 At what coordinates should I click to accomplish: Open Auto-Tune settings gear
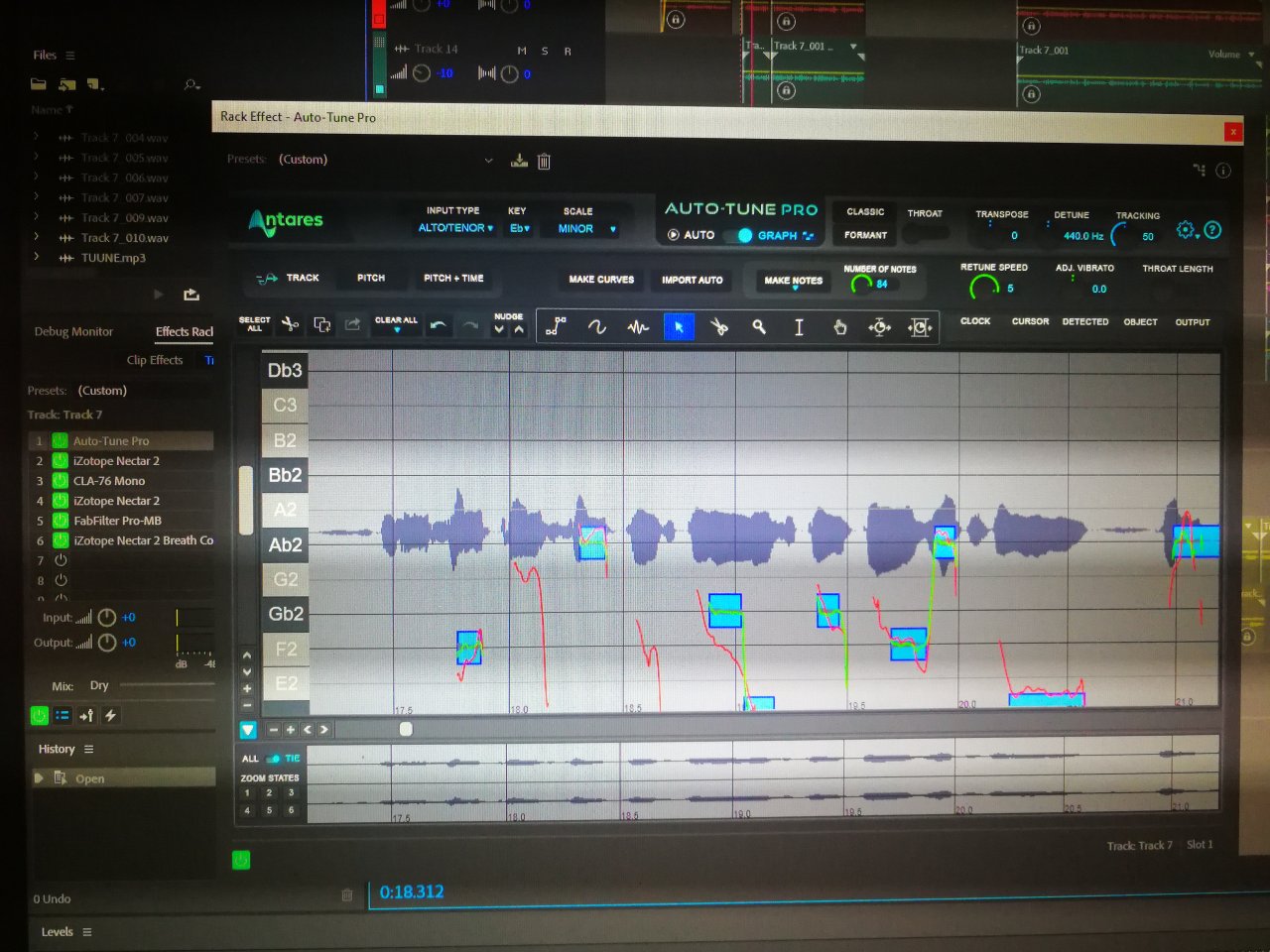(1186, 230)
